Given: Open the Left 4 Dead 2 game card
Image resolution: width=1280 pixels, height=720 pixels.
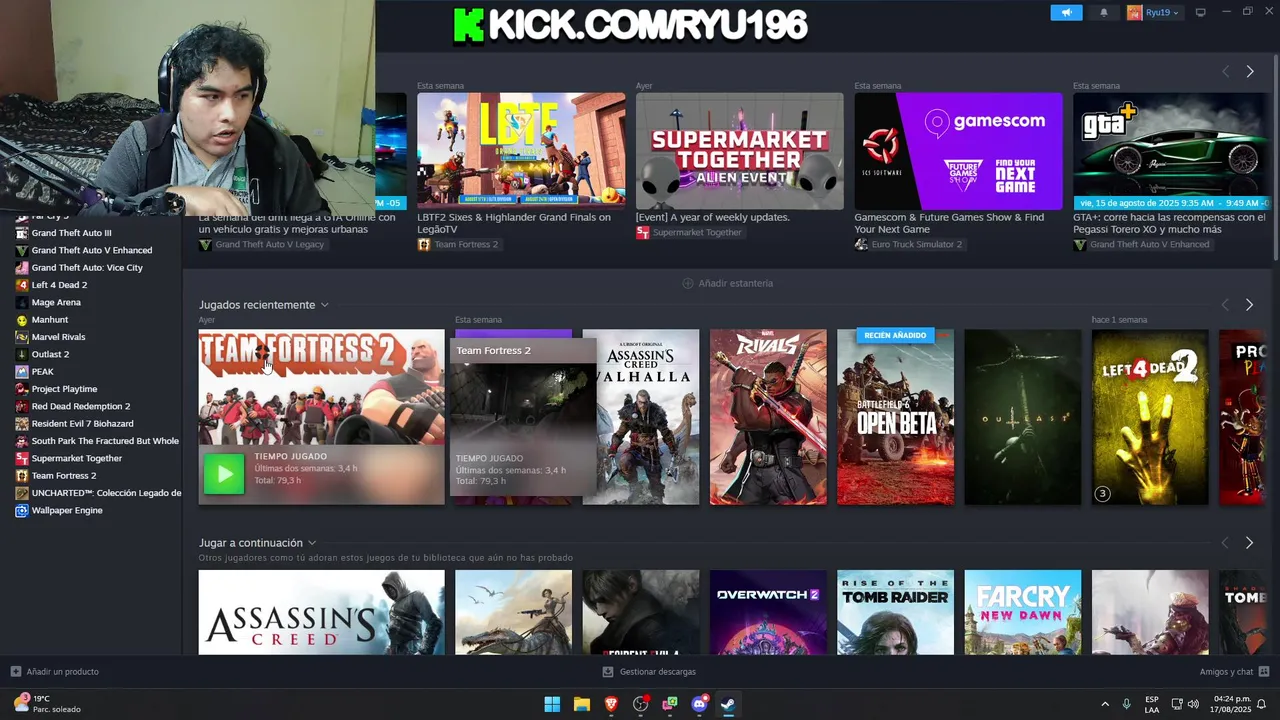Looking at the screenshot, I should (x=1150, y=417).
